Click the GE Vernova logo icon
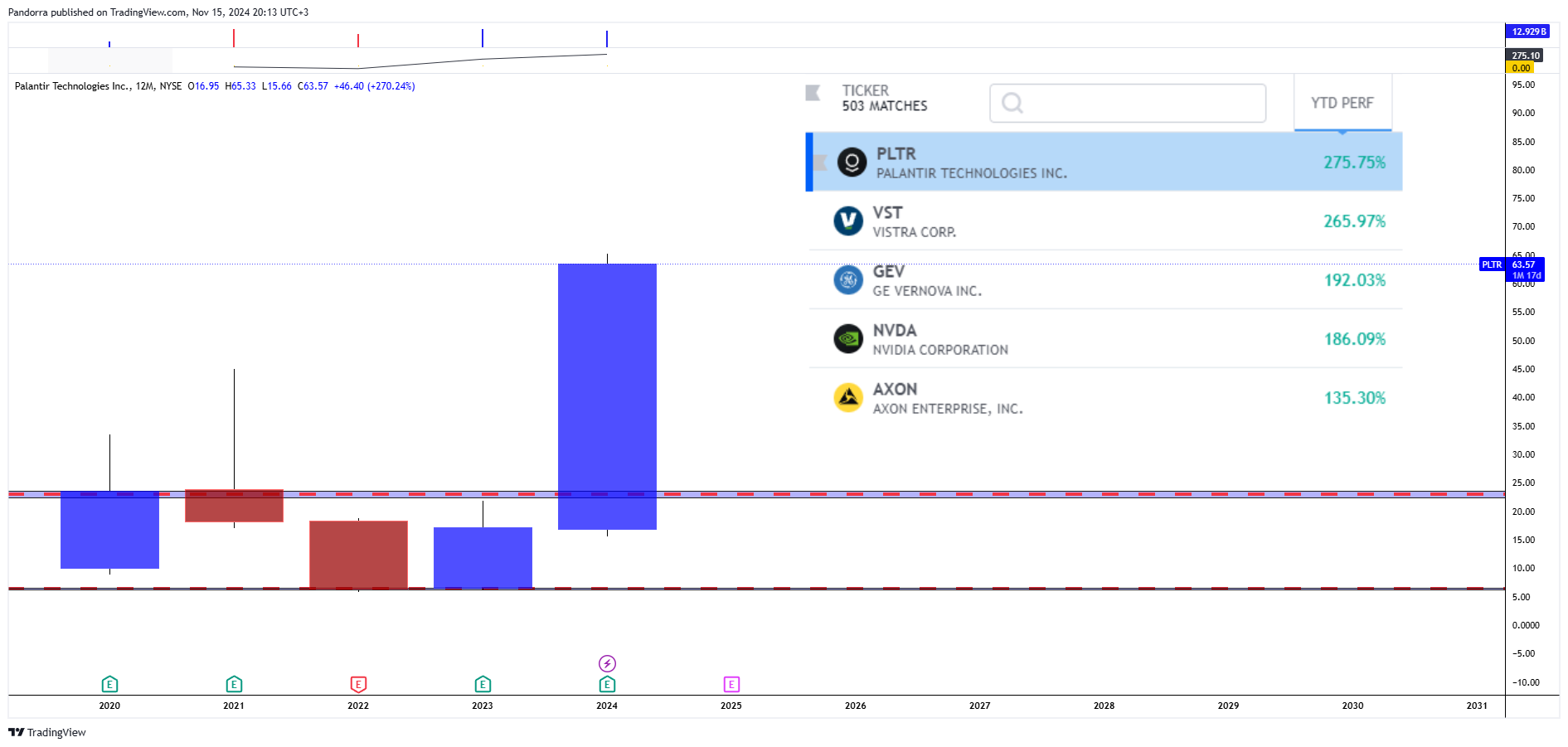This screenshot has width=1568, height=747. 847,280
